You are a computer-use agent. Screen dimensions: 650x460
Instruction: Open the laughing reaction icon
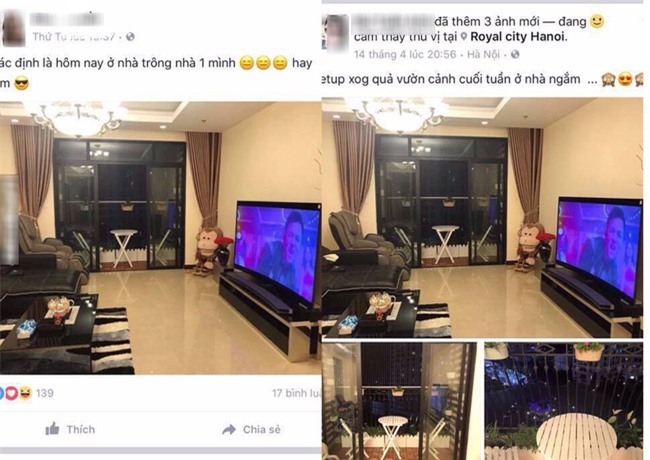point(25,393)
